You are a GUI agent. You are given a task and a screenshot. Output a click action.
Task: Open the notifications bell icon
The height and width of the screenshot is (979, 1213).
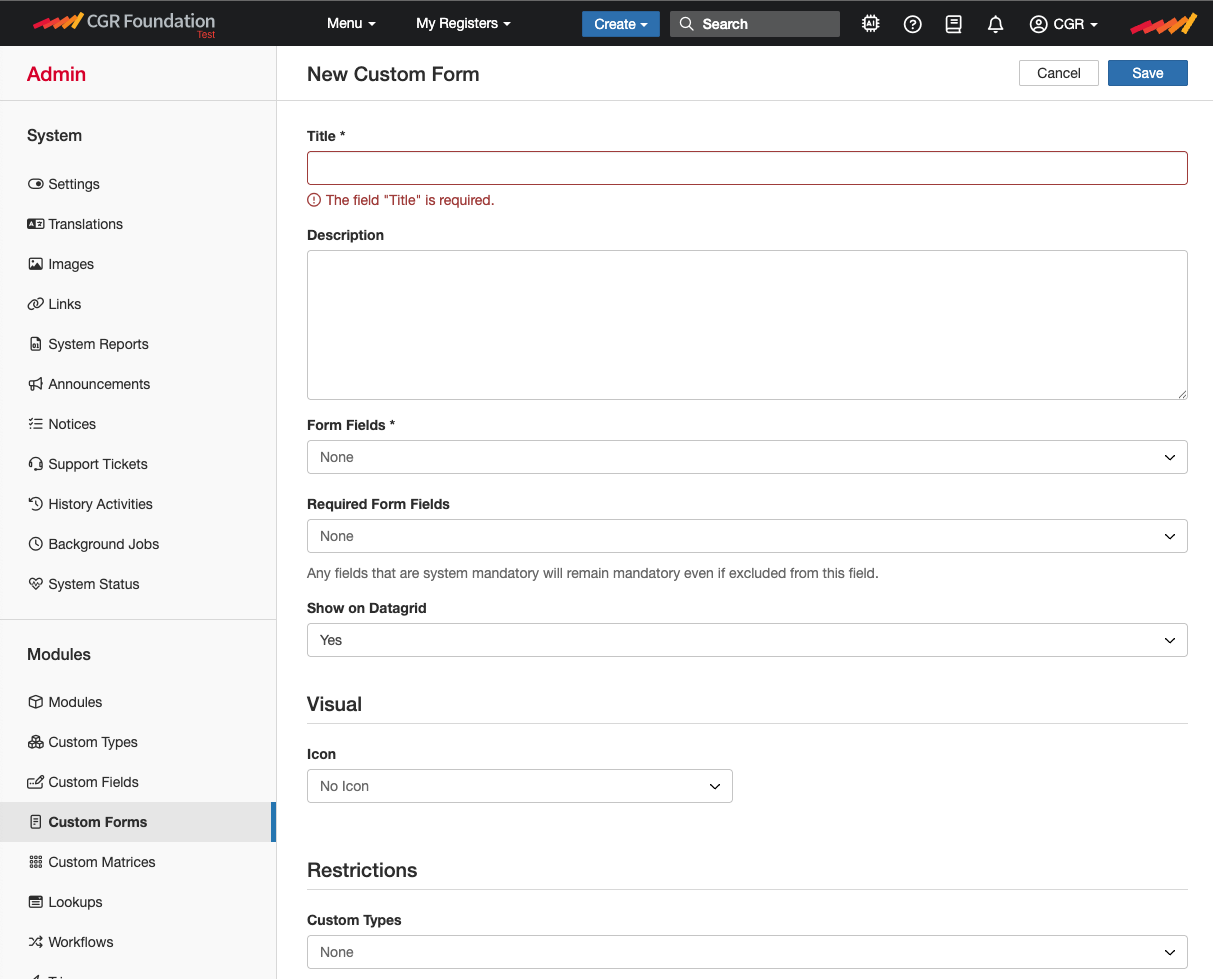[995, 24]
